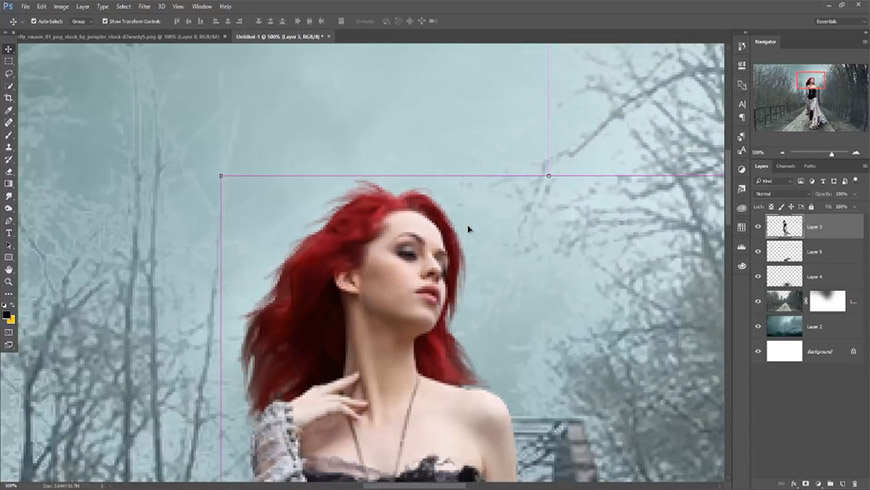Select the Clone Stamp tool
This screenshot has width=870, height=490.
click(8, 147)
